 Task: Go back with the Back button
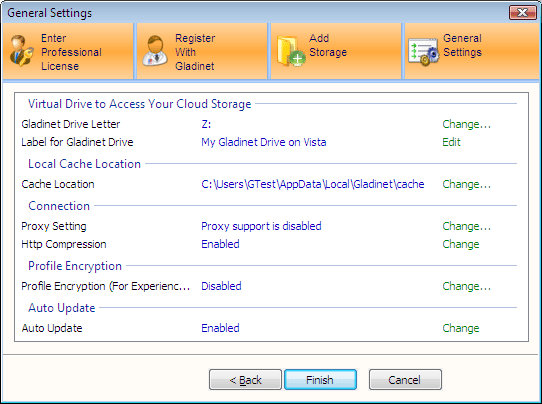point(245,380)
